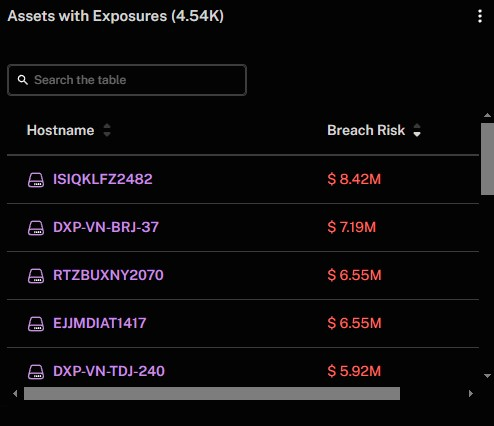
Task: Open the three-dot options menu
Action: point(480,16)
